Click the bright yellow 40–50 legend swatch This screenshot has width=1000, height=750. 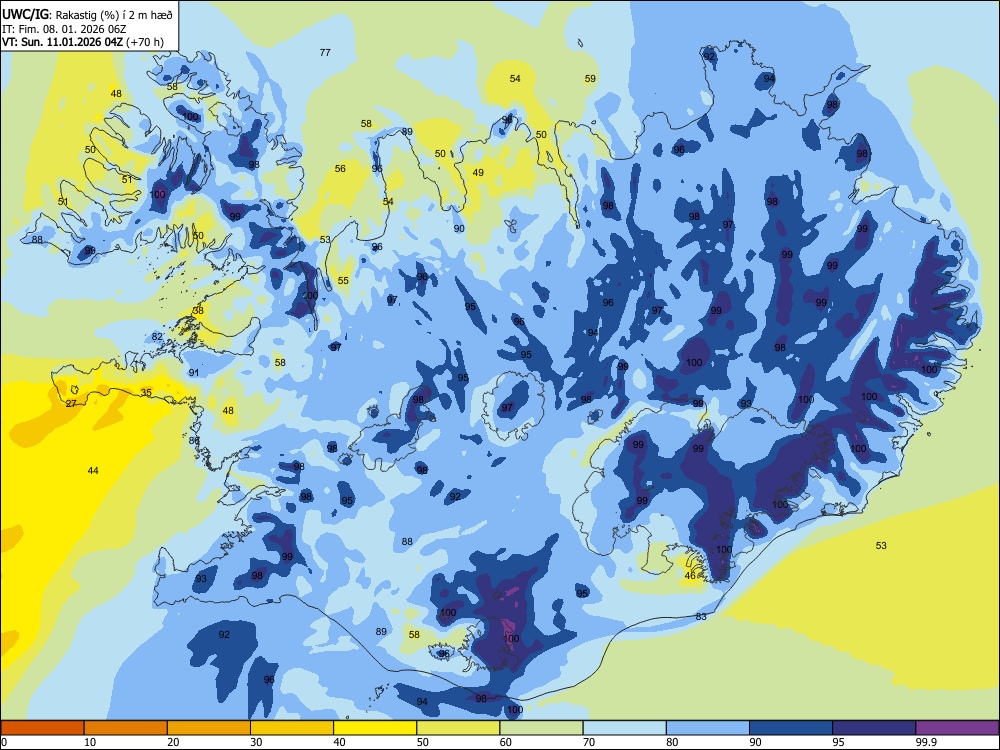tap(375, 728)
